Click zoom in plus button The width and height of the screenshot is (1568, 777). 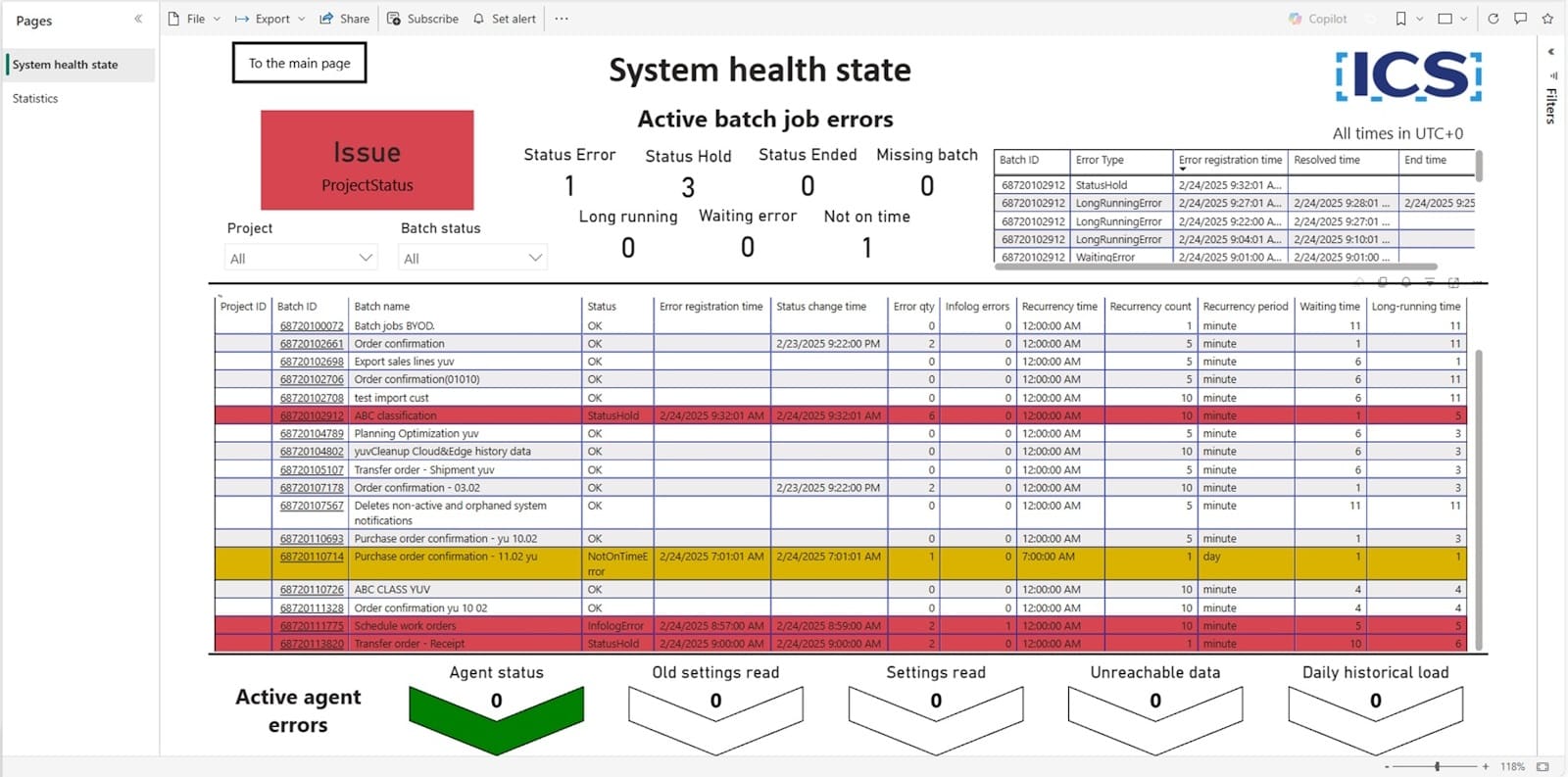pos(1486,766)
